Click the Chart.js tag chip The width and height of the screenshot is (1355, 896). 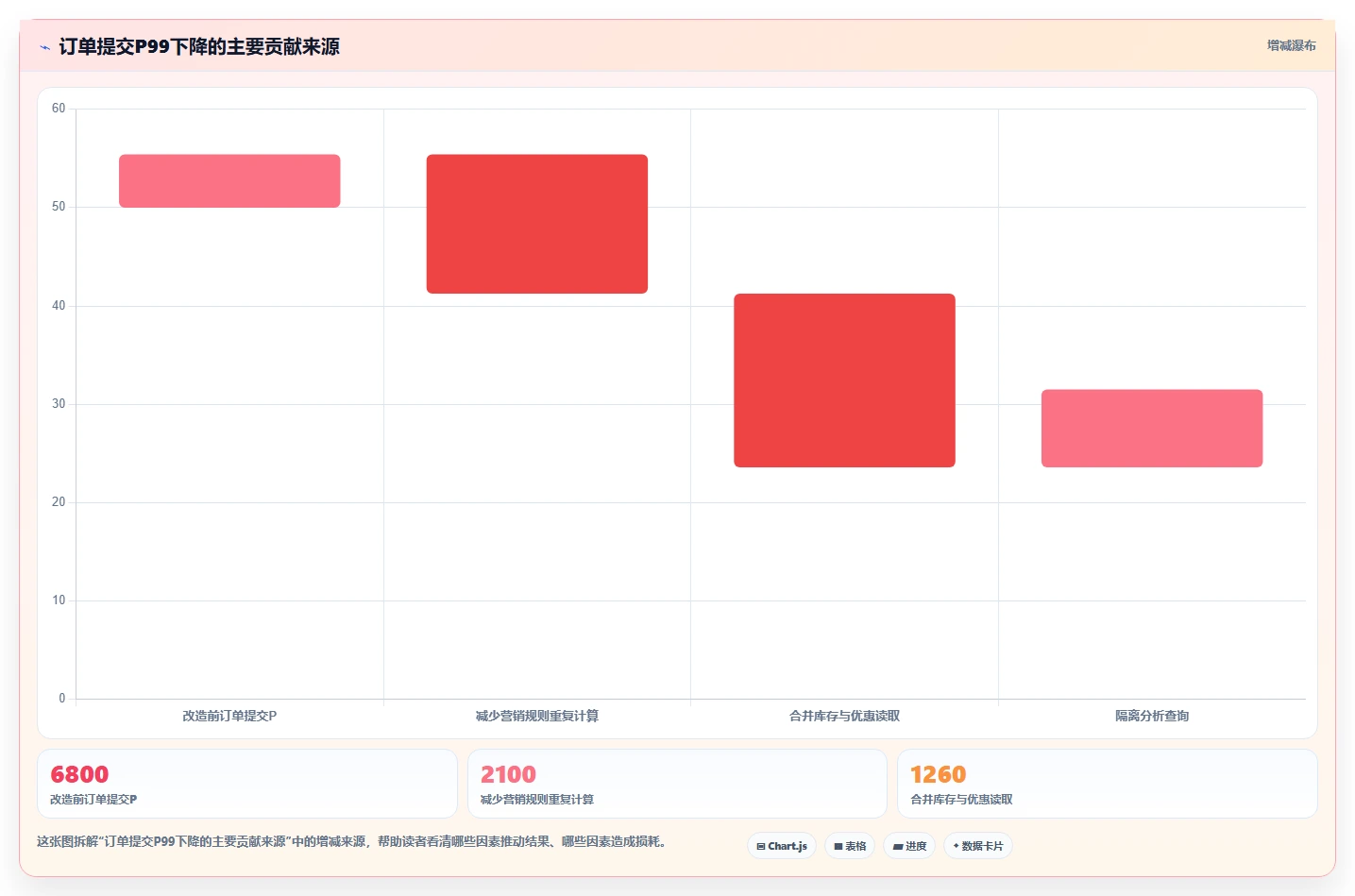coord(782,846)
